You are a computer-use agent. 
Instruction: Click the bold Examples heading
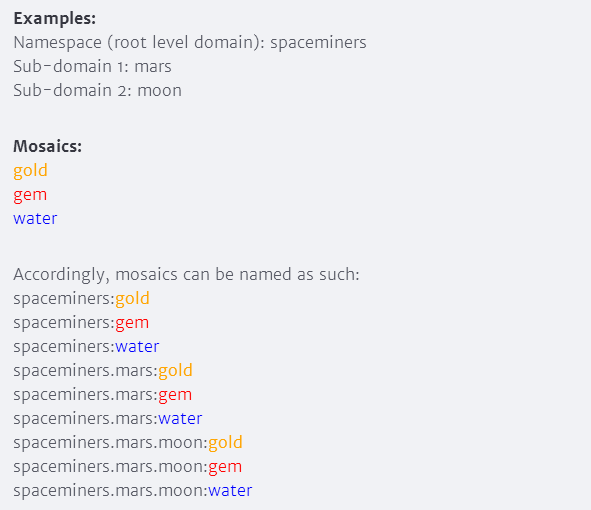(55, 18)
